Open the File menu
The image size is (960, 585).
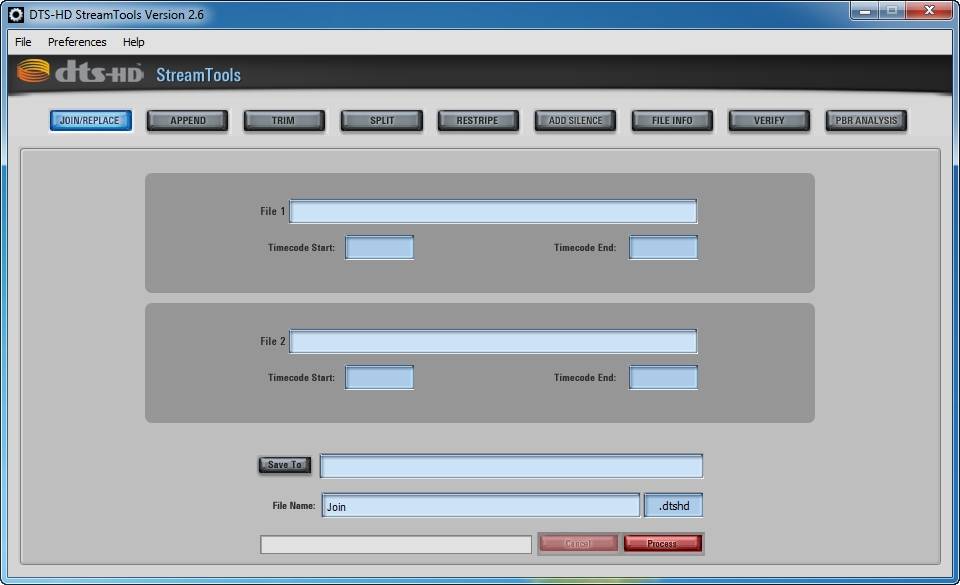coord(23,42)
